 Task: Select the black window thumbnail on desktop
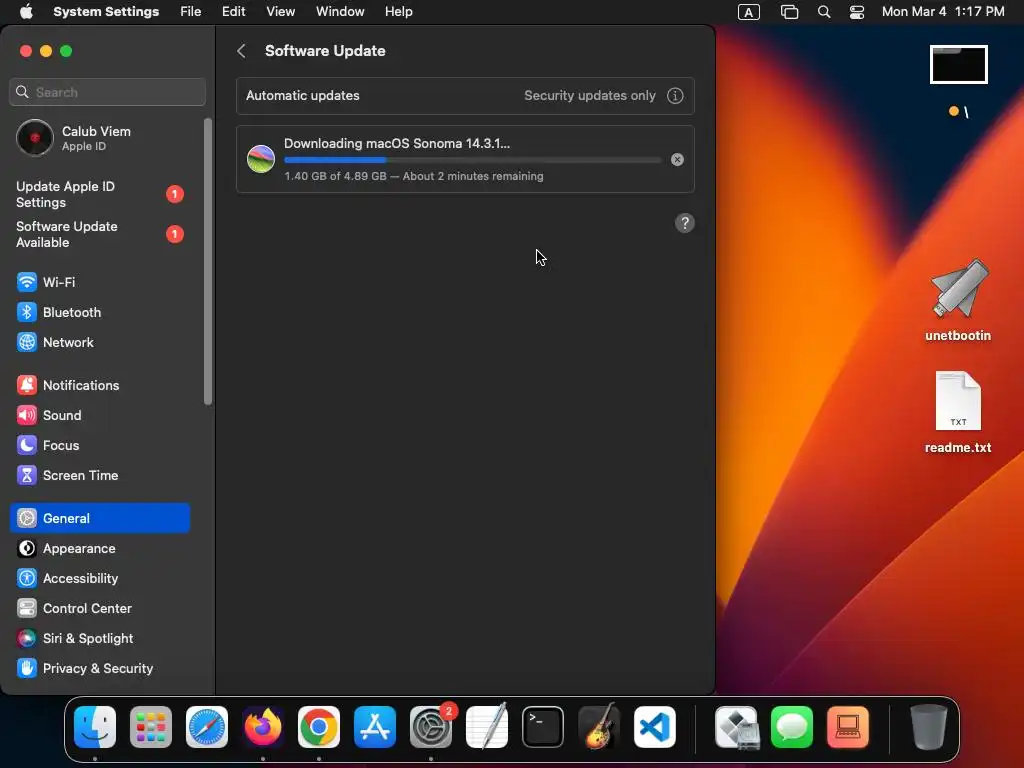click(959, 65)
